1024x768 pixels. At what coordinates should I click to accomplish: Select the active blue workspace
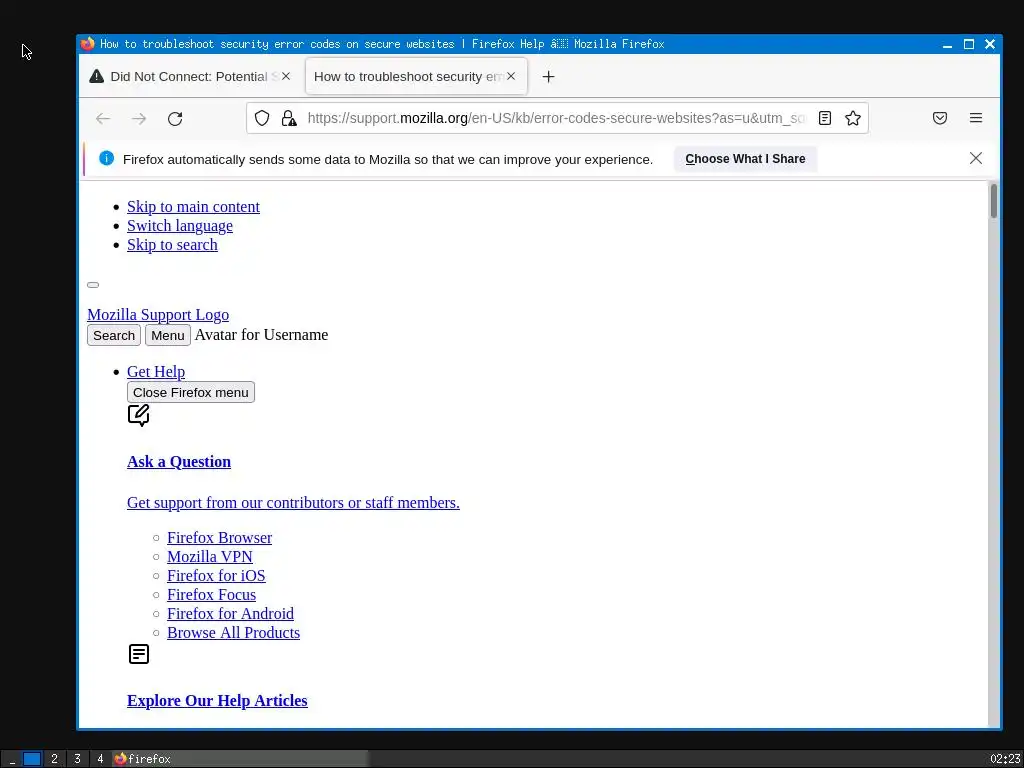click(32, 759)
